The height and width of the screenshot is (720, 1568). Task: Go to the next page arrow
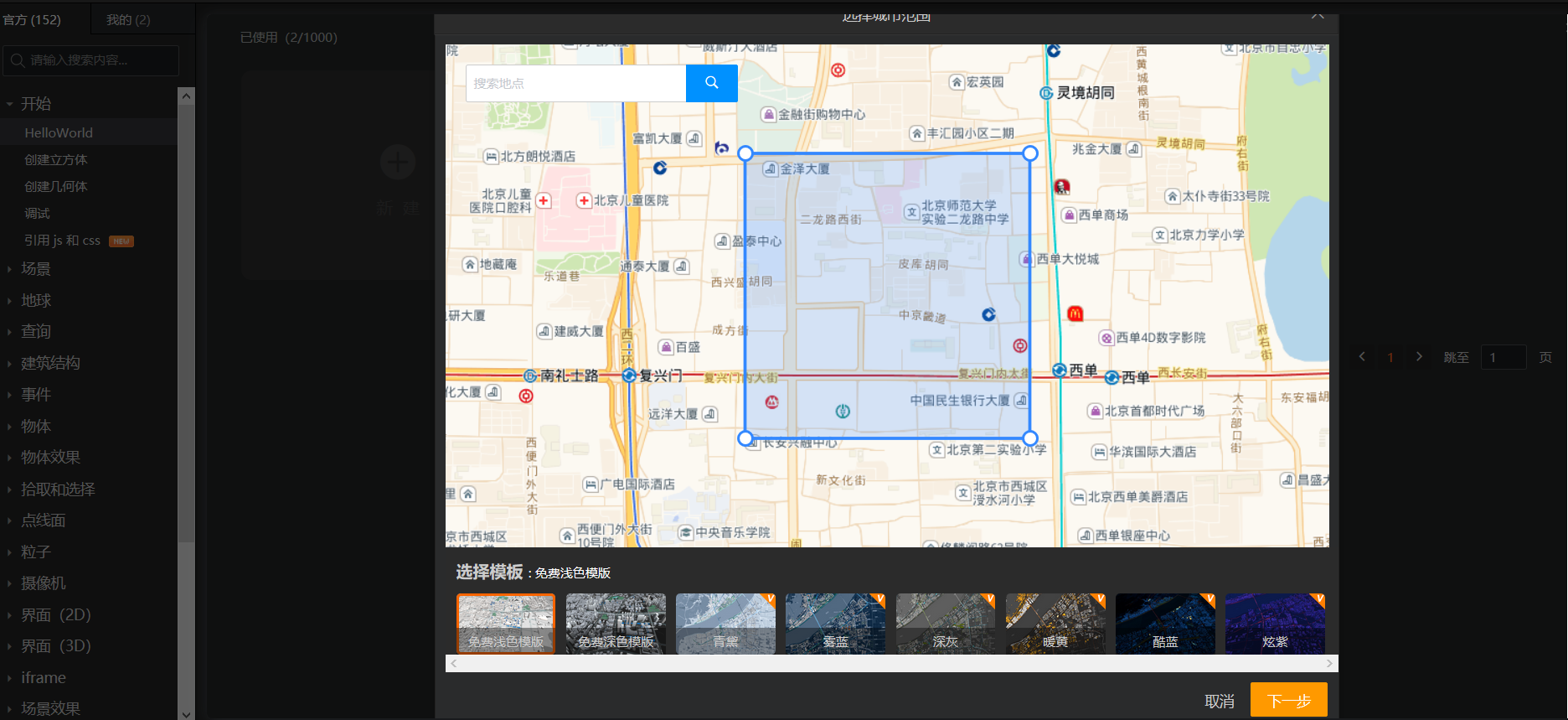pyautogui.click(x=1419, y=357)
